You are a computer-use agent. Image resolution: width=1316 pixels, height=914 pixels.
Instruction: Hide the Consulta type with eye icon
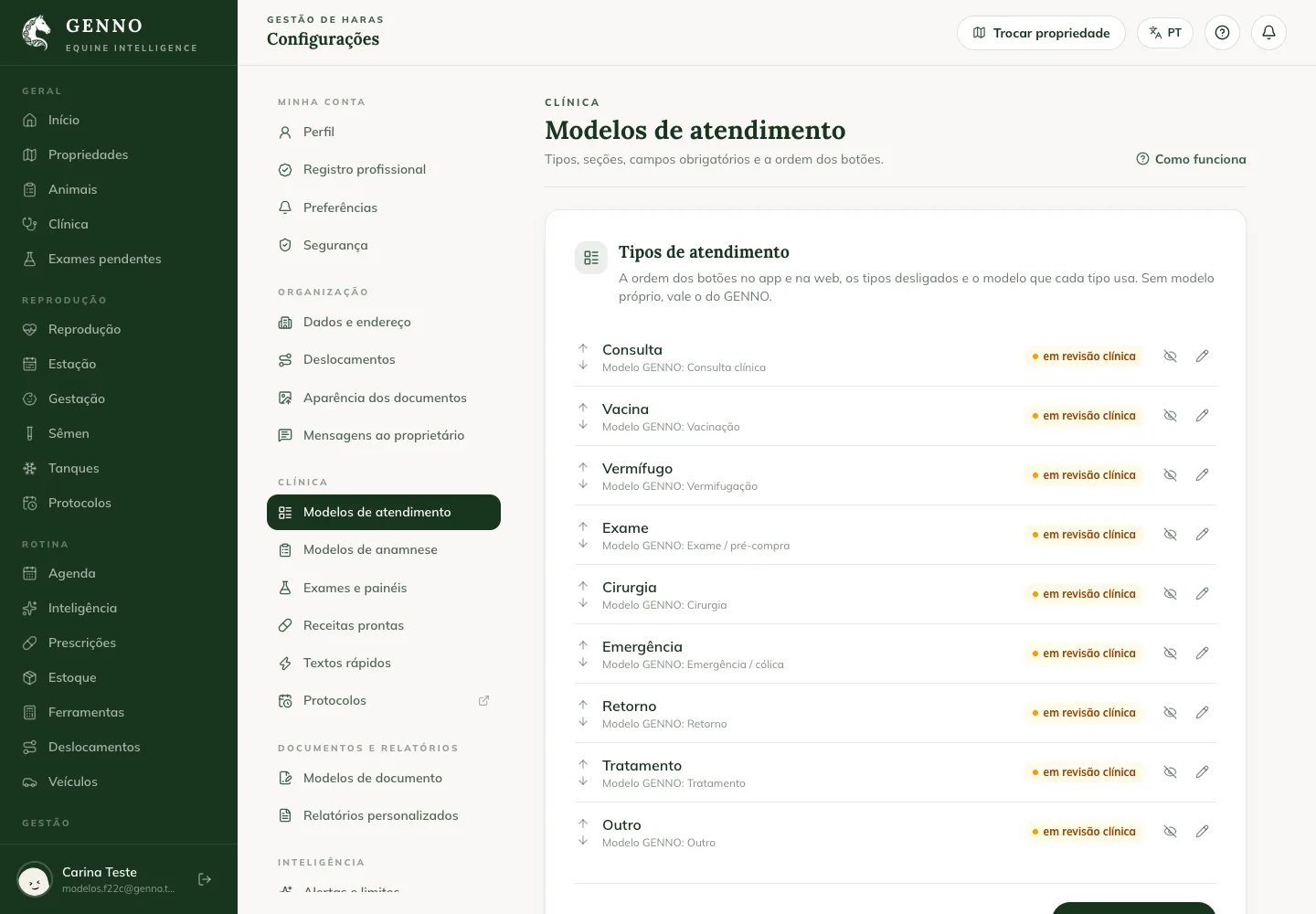[1170, 356]
